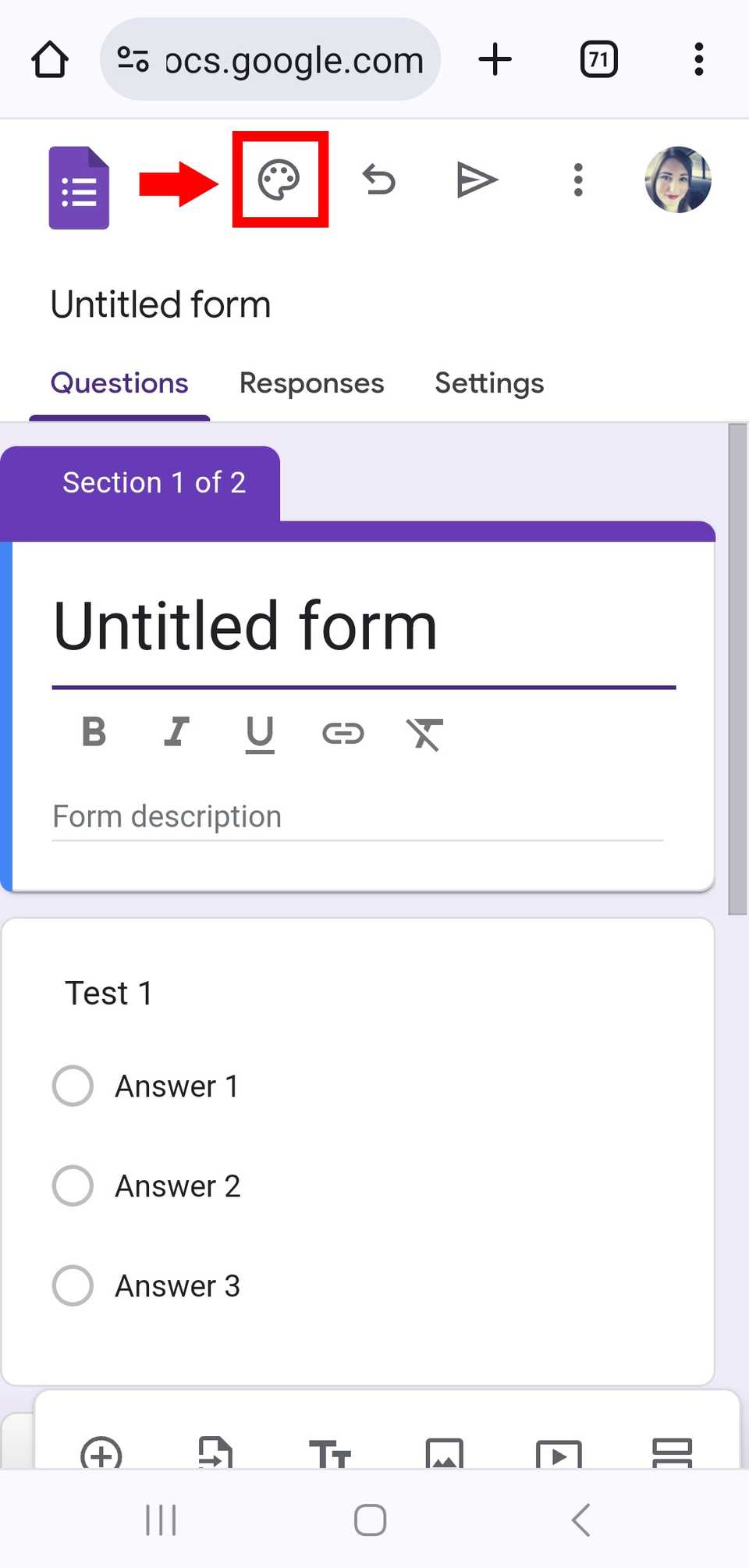Import questions from another form

tap(217, 1452)
